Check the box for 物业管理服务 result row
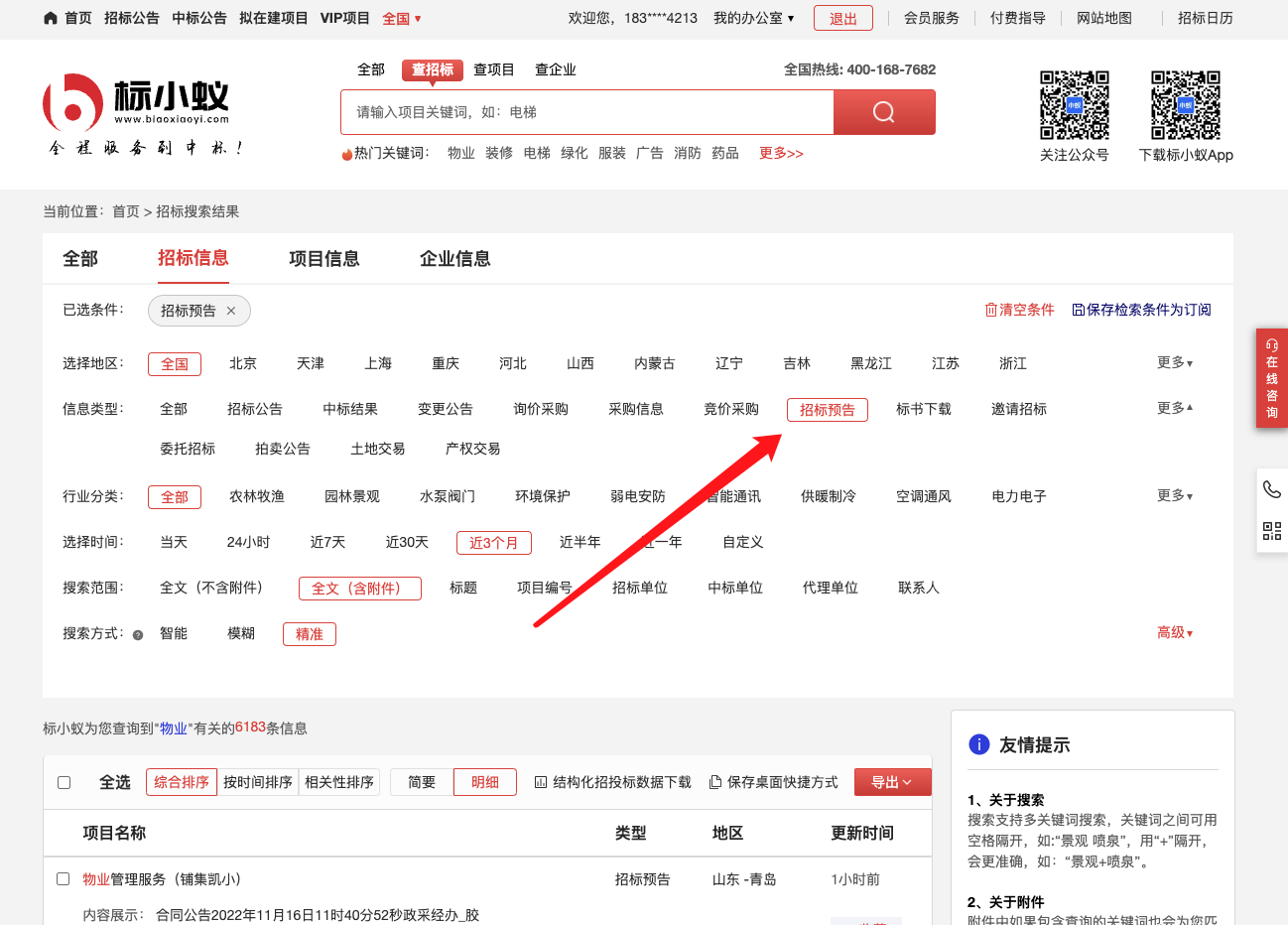This screenshot has height=925, width=1288. [64, 879]
